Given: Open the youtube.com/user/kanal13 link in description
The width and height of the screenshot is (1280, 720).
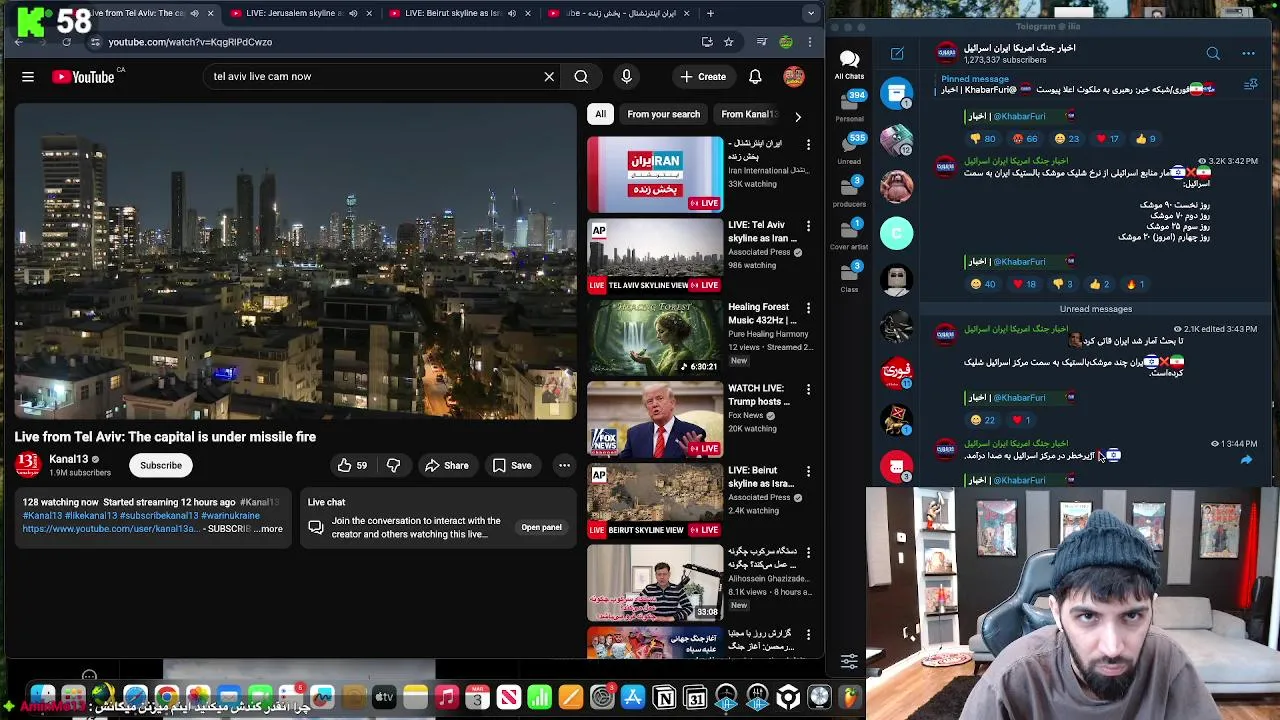Looking at the screenshot, I should [x=111, y=529].
